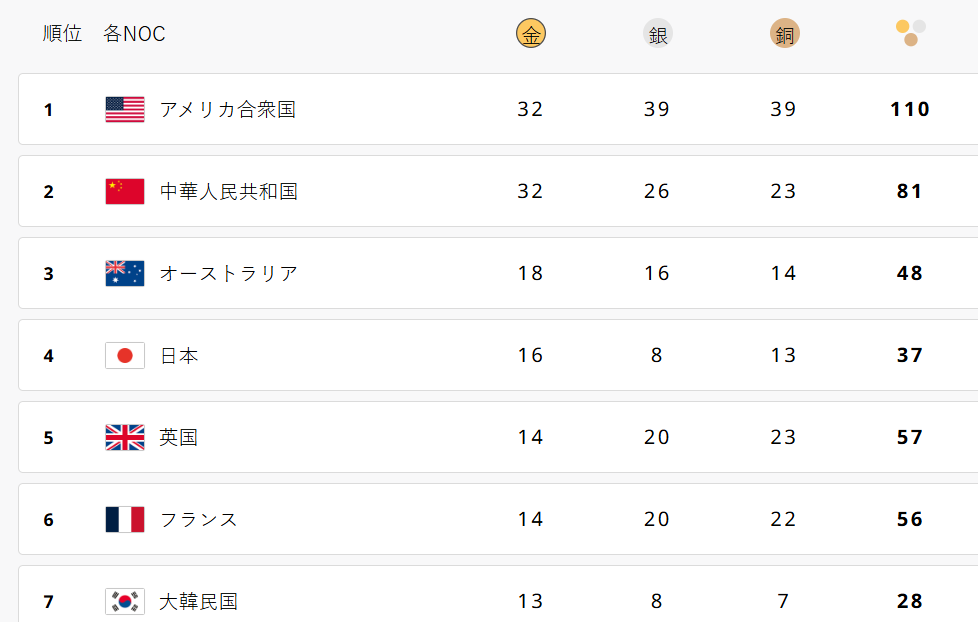Click the フランス country name
Image resolution: width=978 pixels, height=622 pixels.
[199, 519]
